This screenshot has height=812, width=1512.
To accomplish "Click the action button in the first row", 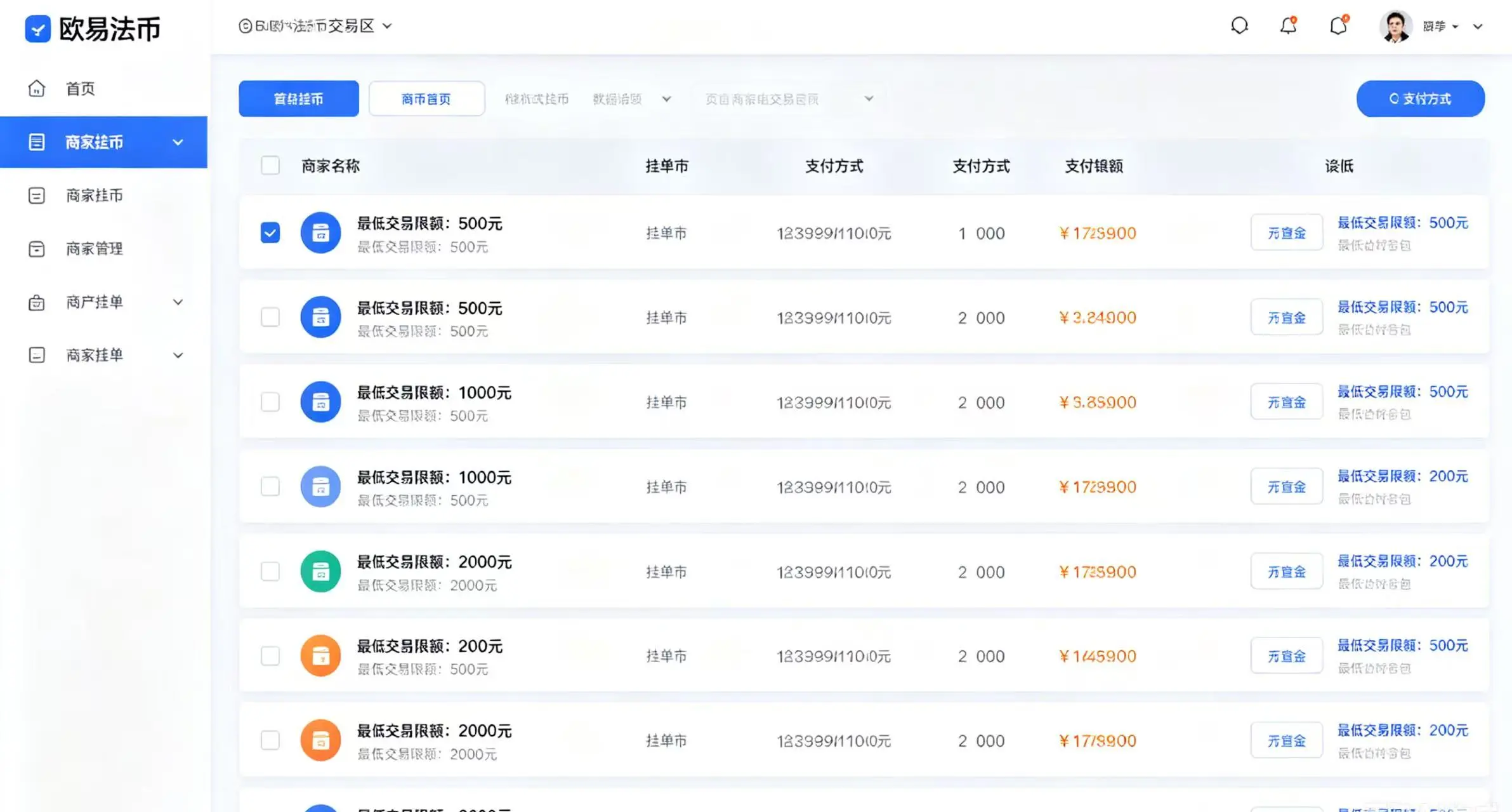I will point(1287,232).
